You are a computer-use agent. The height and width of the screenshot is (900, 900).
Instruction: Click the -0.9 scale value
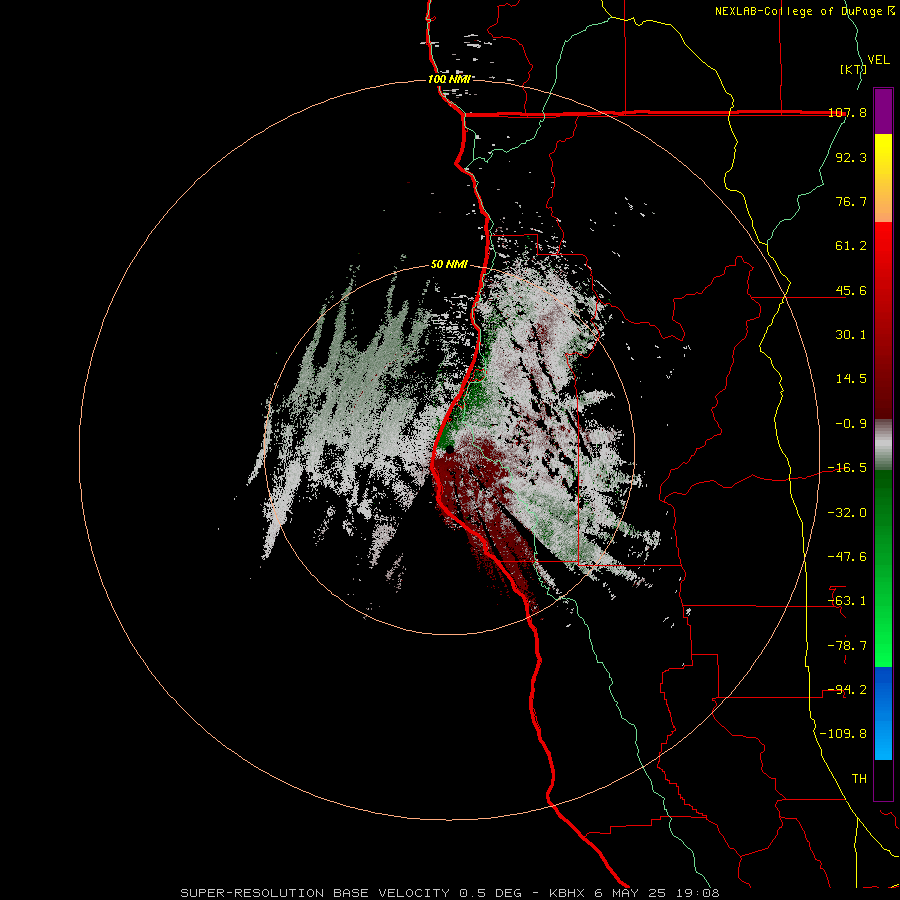coord(851,424)
